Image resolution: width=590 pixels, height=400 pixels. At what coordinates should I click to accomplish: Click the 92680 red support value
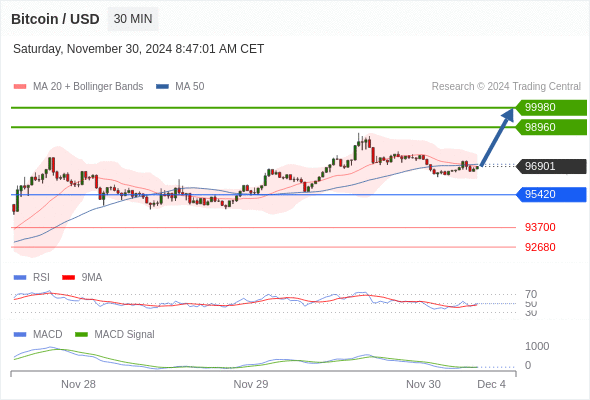click(540, 247)
